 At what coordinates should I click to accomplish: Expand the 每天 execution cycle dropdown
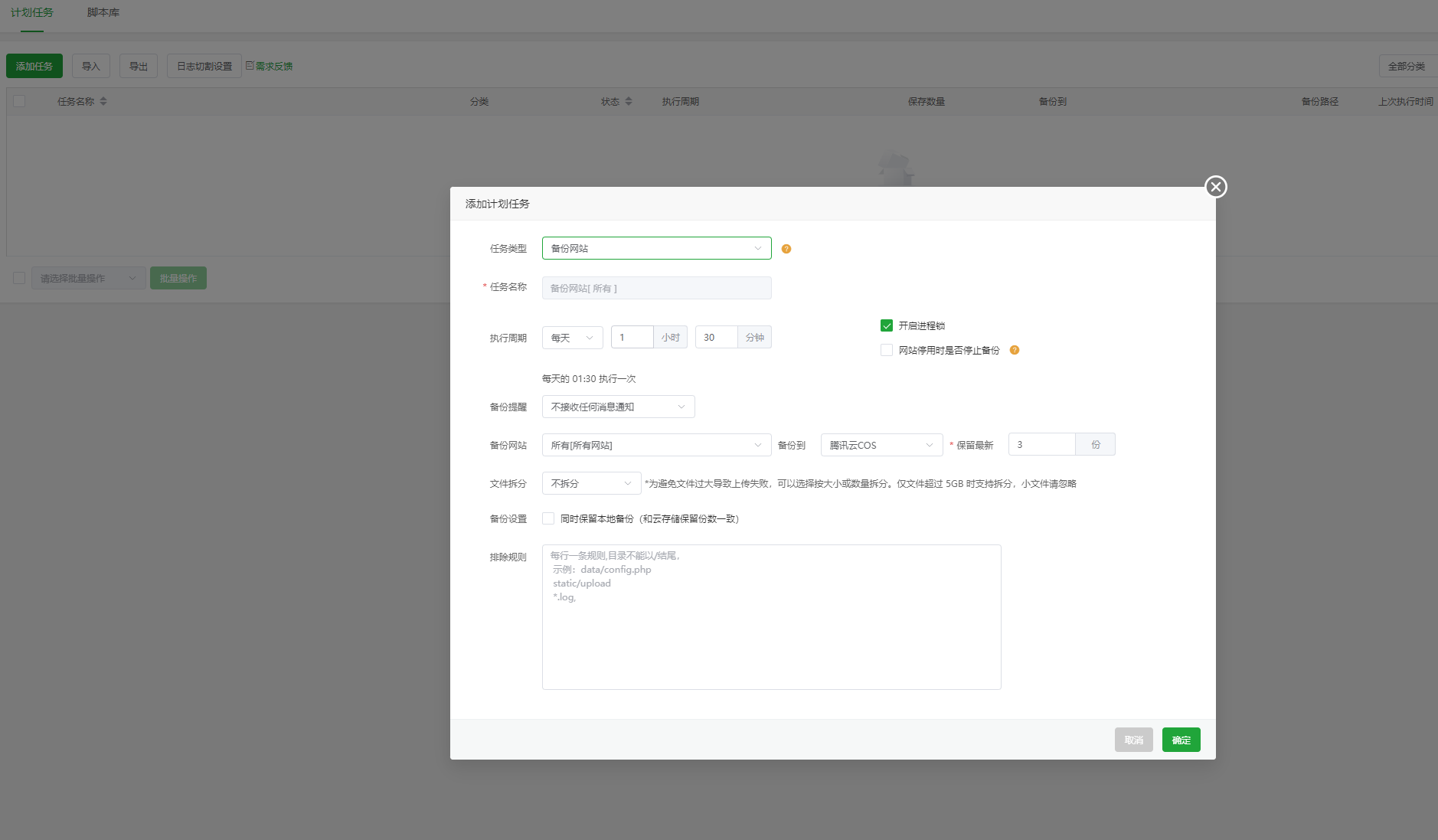pos(572,338)
